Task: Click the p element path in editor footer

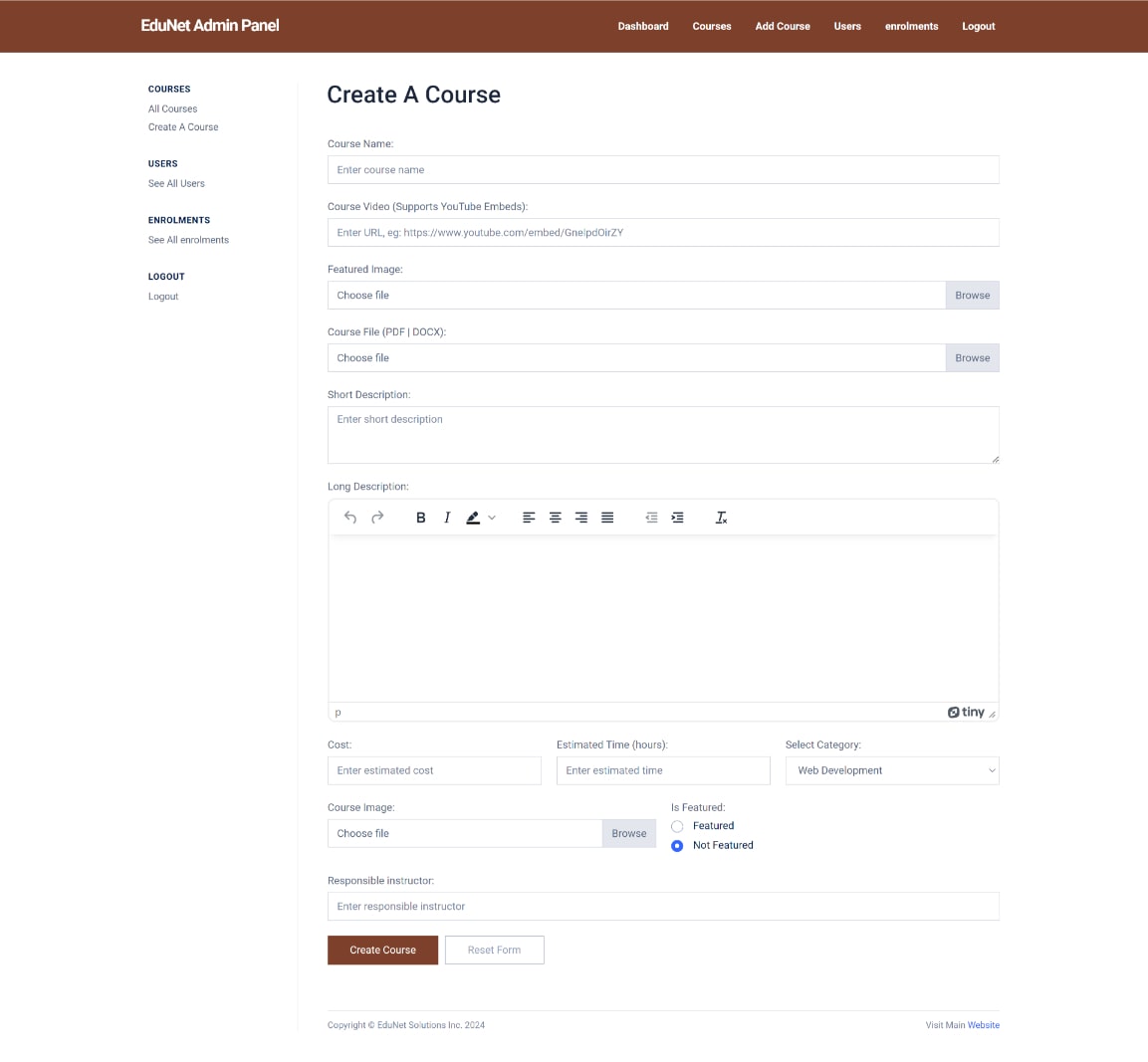Action: [x=338, y=713]
